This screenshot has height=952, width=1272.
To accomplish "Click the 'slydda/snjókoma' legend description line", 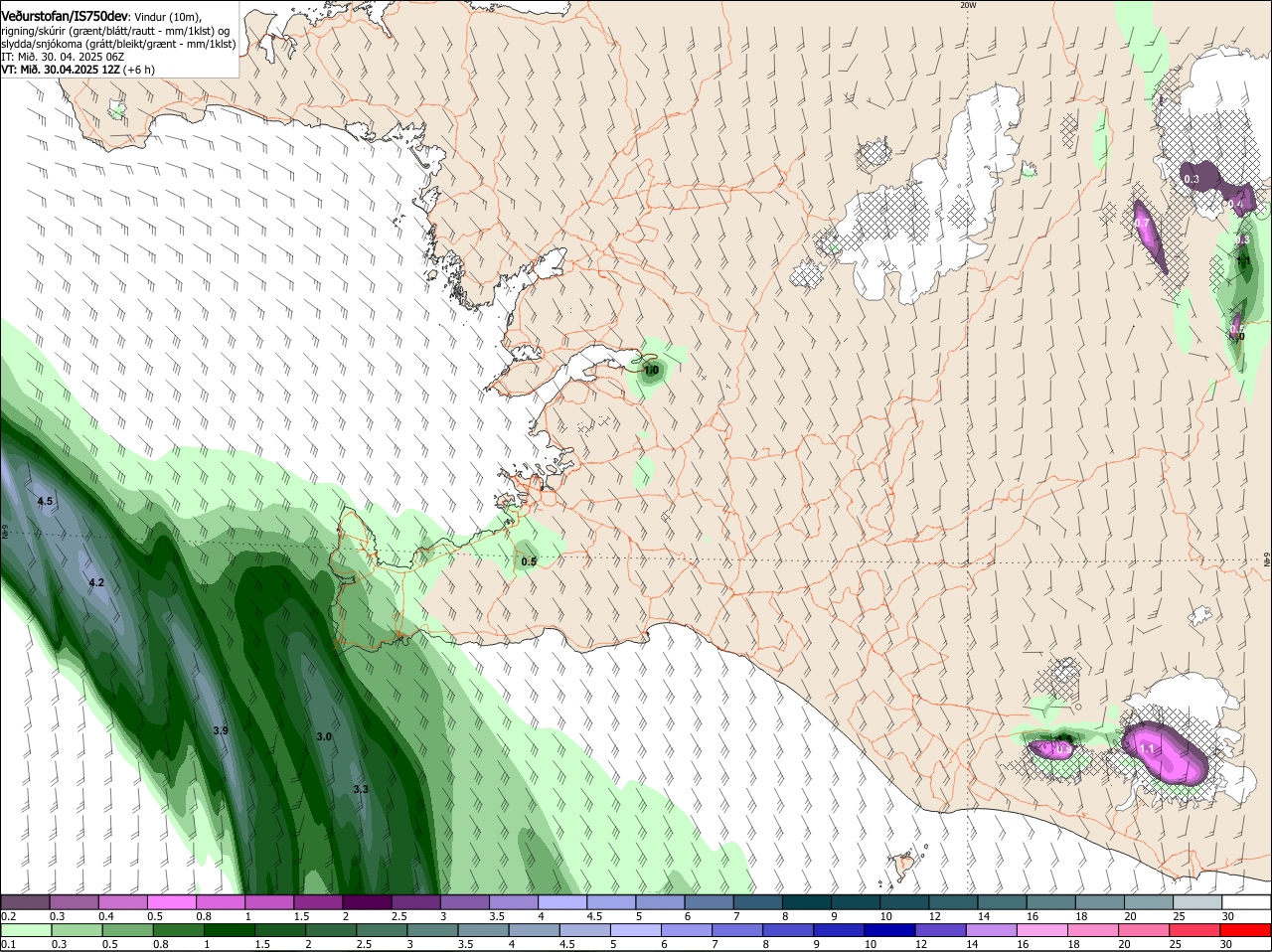I will pos(118,44).
